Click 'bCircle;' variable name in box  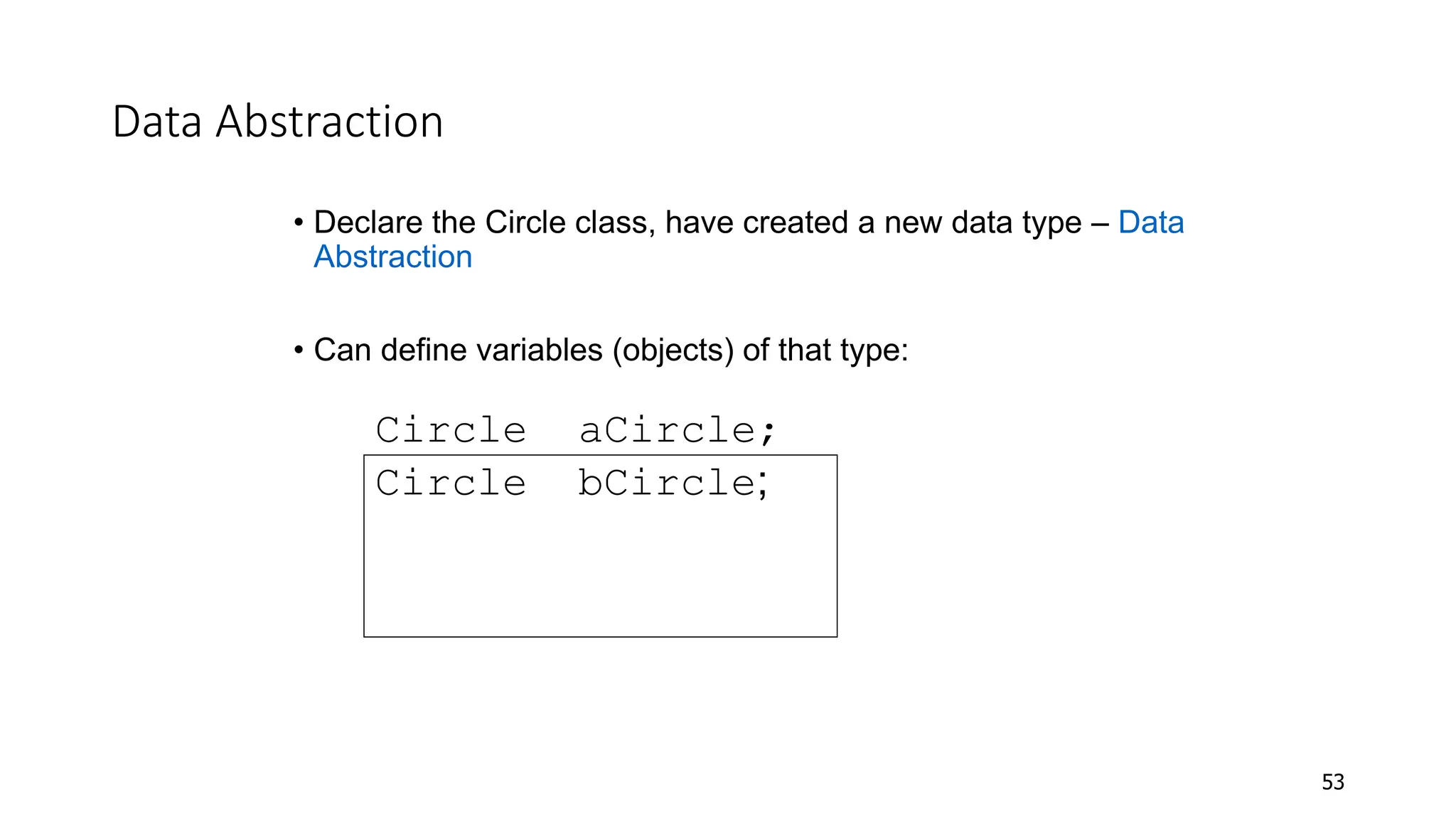coord(673,483)
